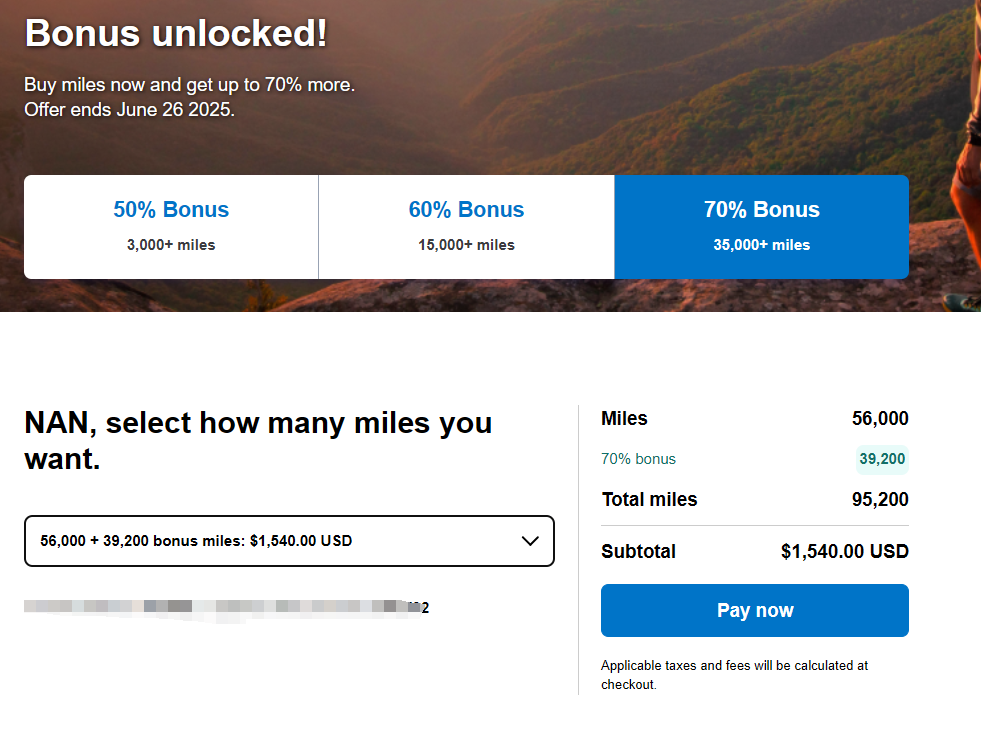Click the "Bonus unlocked!" heading
Image resolution: width=981 pixels, height=750 pixels.
click(176, 34)
